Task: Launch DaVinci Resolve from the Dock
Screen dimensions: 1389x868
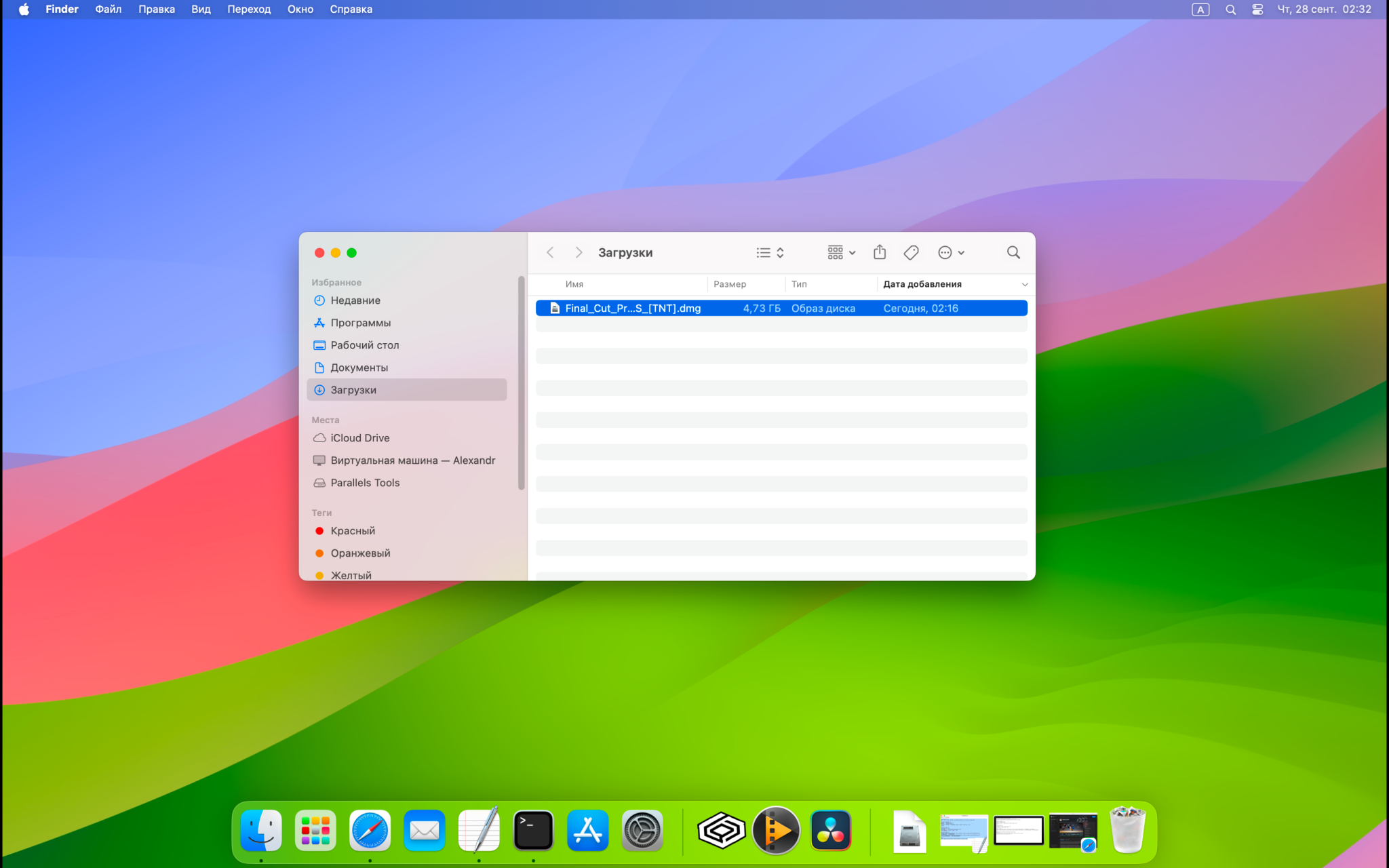Action: tap(831, 830)
